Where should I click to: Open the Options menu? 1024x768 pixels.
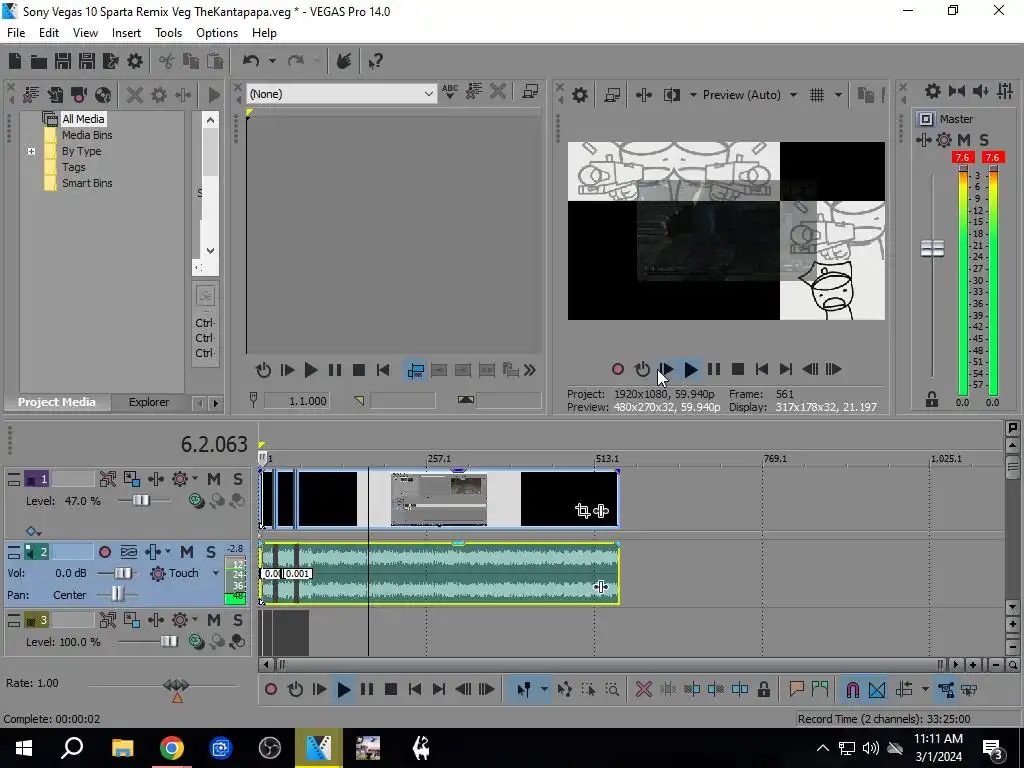pyautogui.click(x=217, y=33)
